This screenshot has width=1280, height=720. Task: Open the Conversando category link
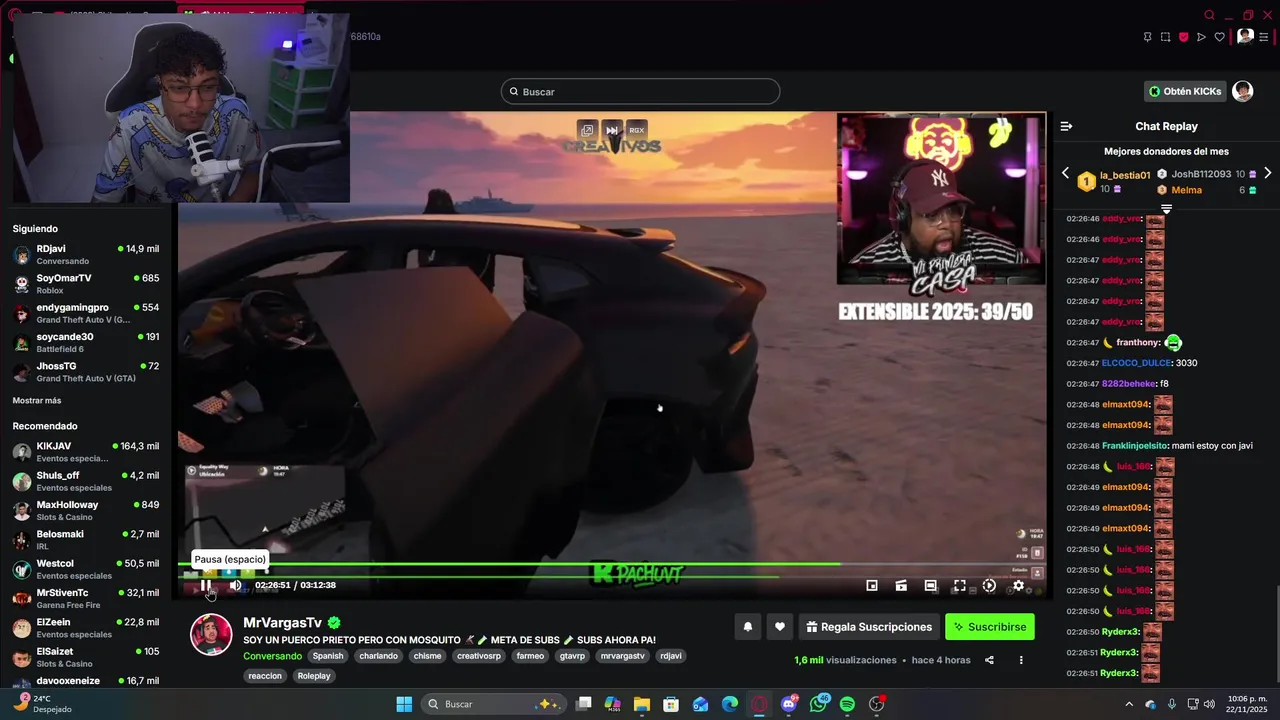272,656
